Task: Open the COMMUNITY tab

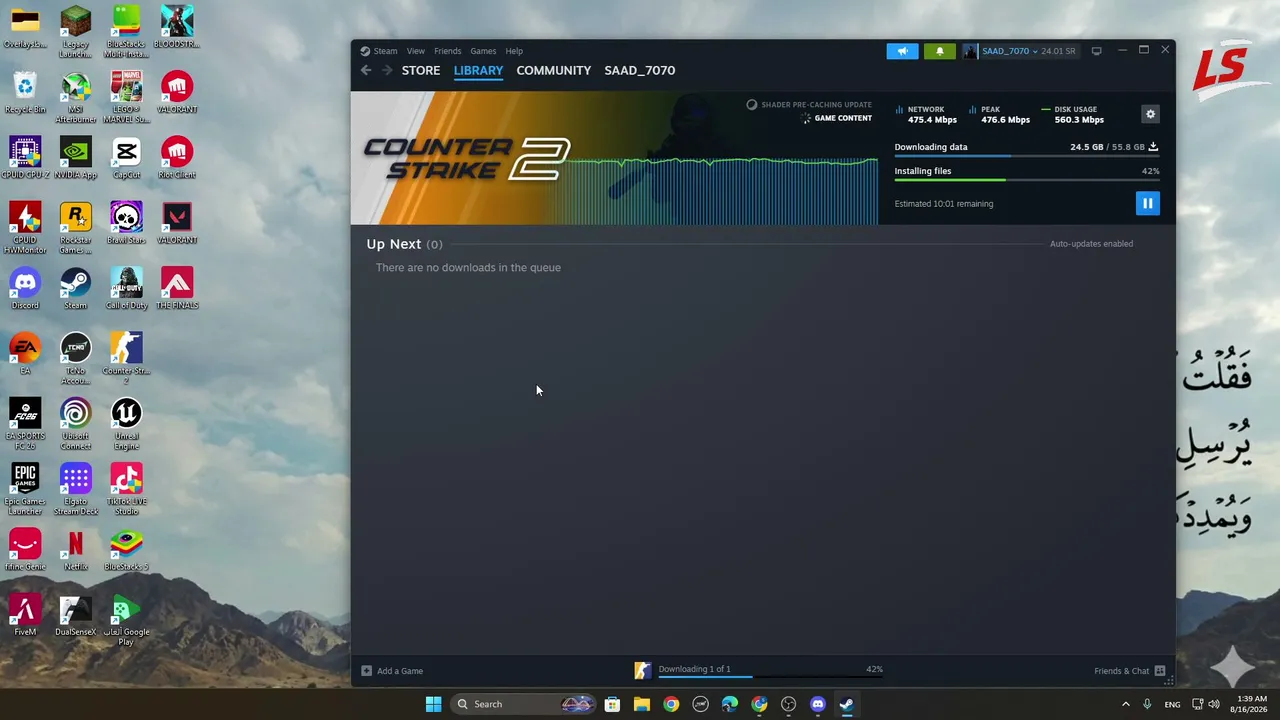Action: click(x=554, y=70)
